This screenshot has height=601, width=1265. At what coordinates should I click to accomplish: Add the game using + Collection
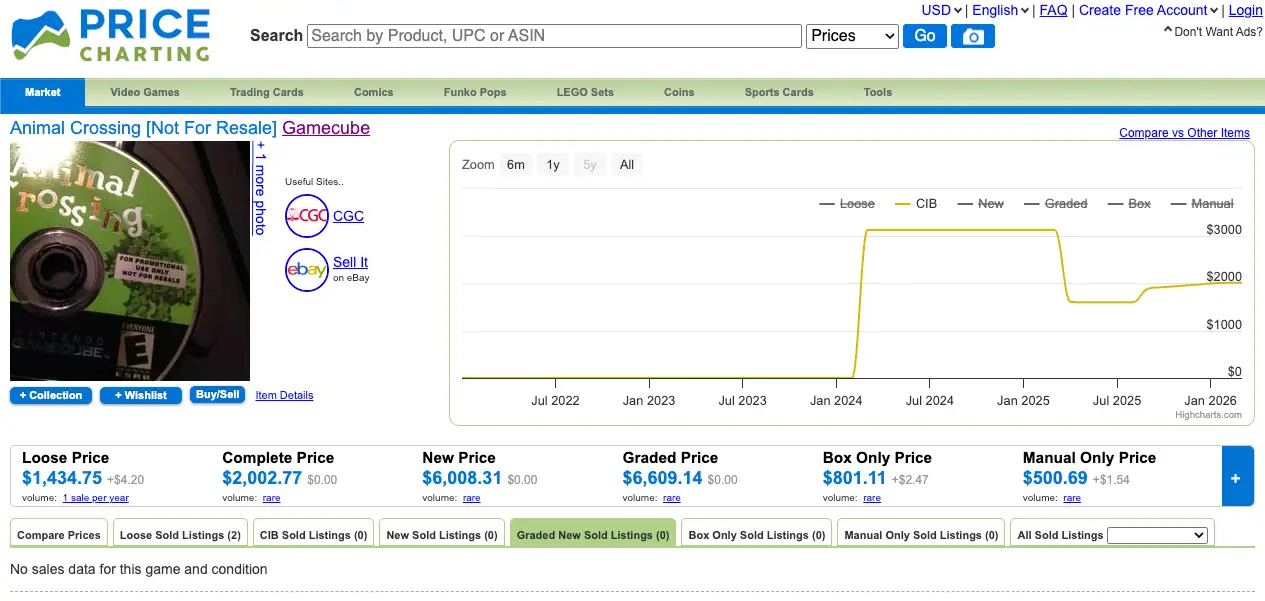(x=50, y=395)
